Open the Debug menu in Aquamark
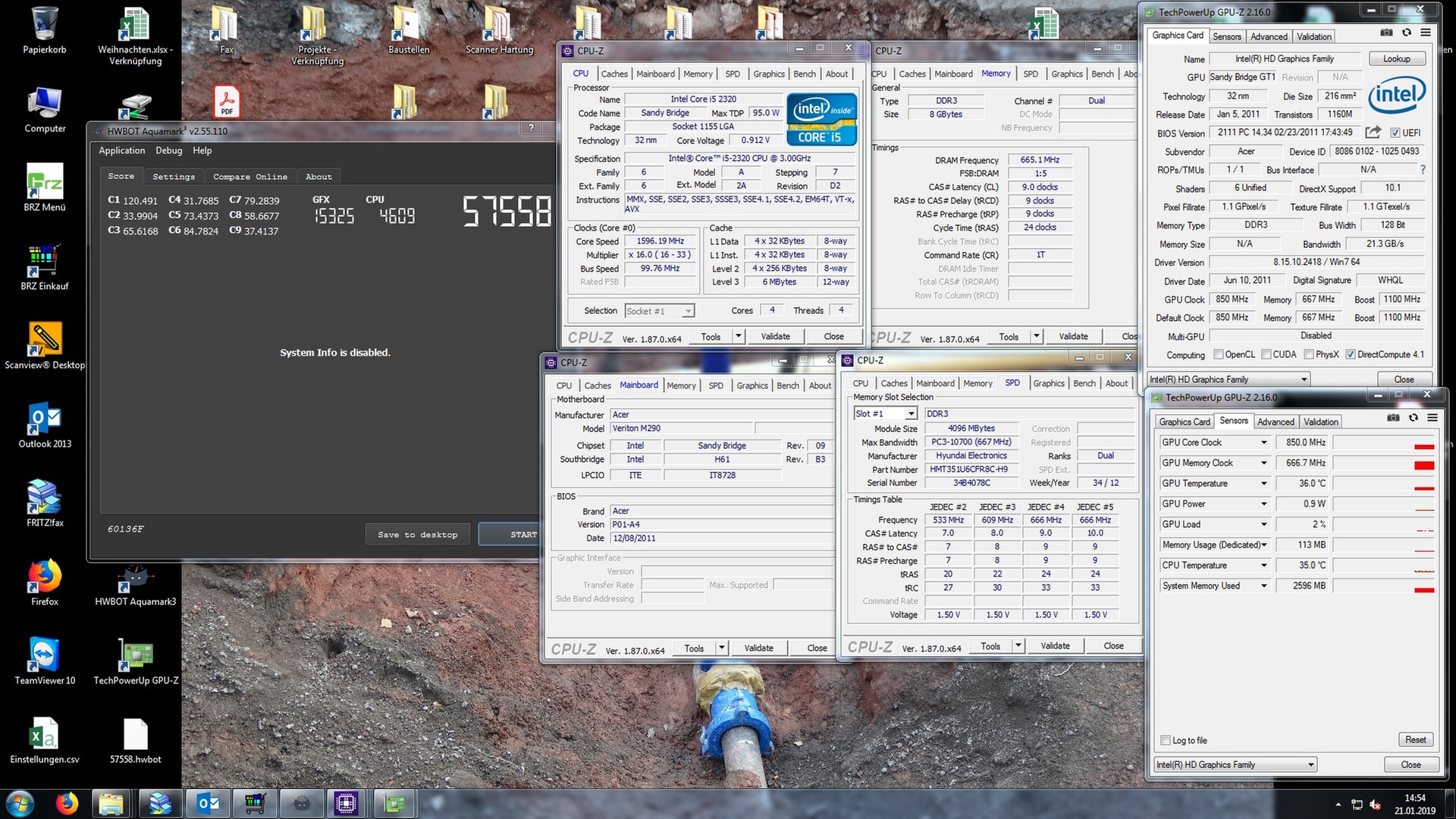Screen dimensions: 1456x819 point(168,150)
